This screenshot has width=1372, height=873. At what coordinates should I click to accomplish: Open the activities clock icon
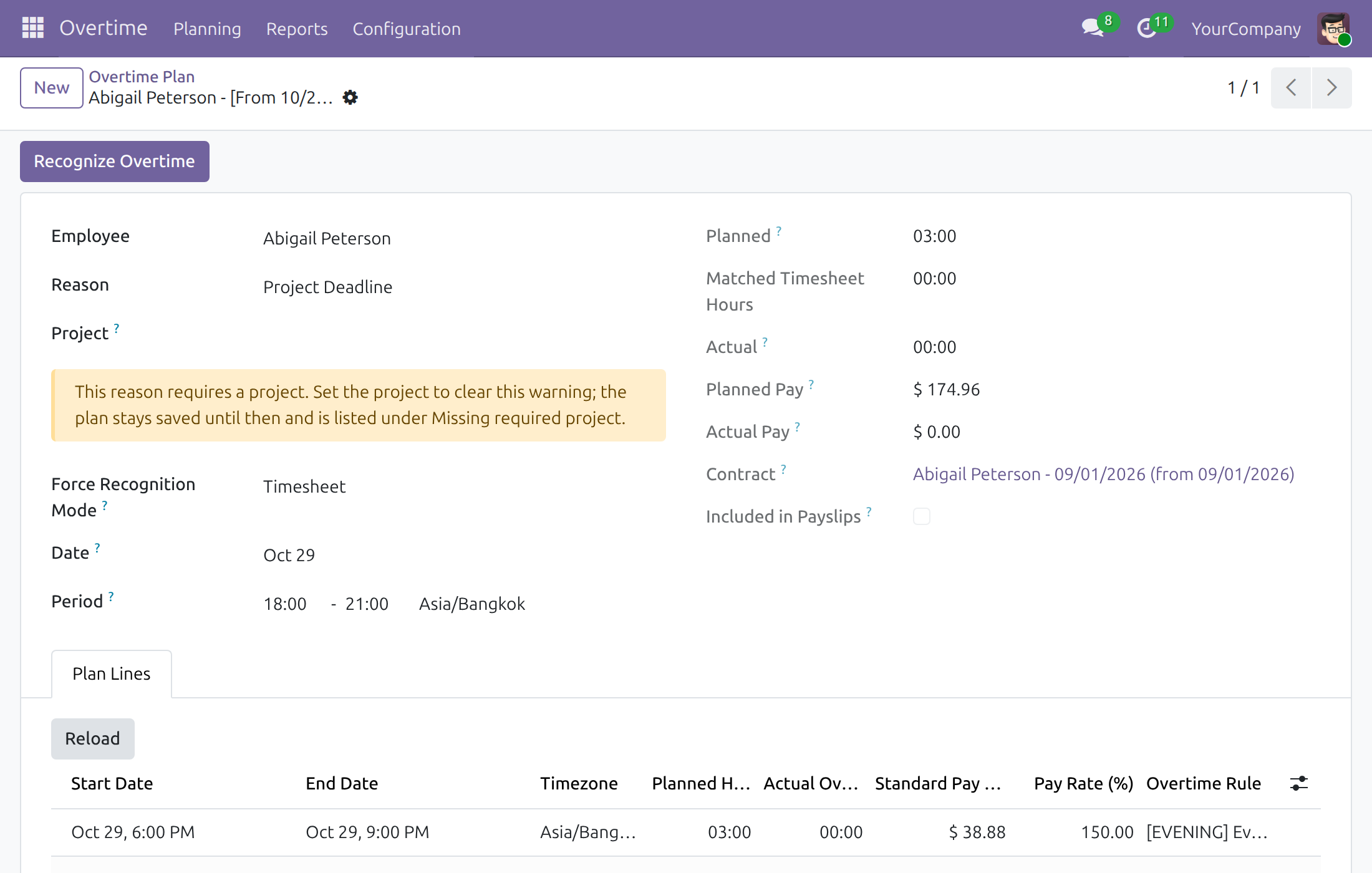1146,28
